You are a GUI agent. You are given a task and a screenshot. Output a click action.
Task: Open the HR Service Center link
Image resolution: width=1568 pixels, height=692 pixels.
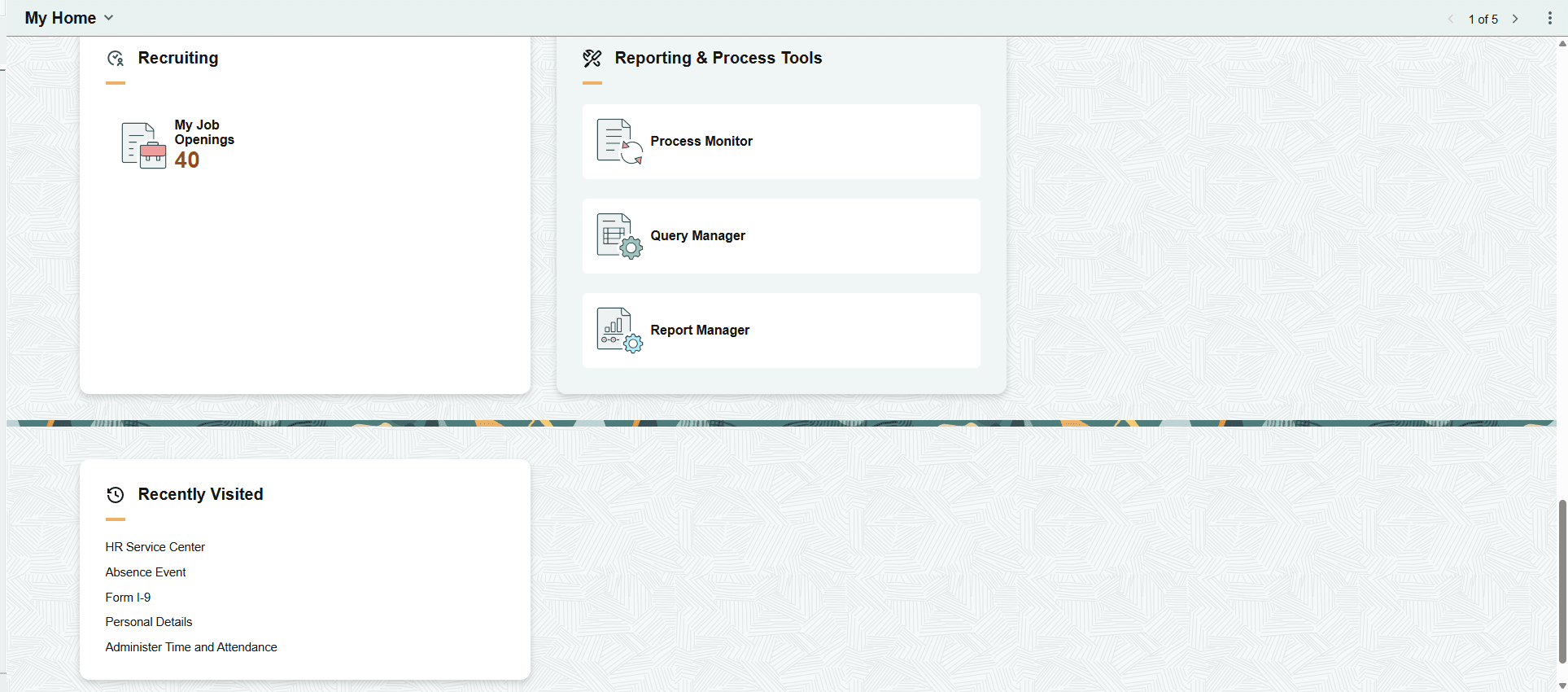point(155,547)
